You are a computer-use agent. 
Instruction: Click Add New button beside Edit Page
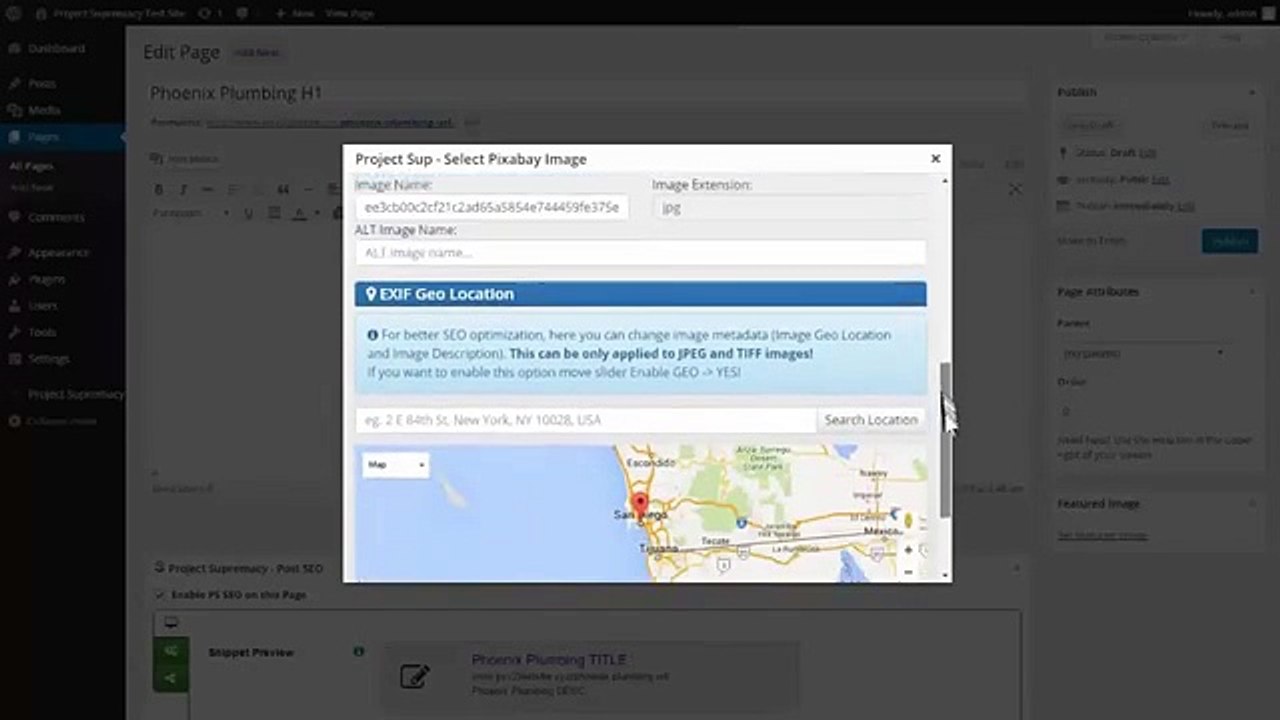257,52
